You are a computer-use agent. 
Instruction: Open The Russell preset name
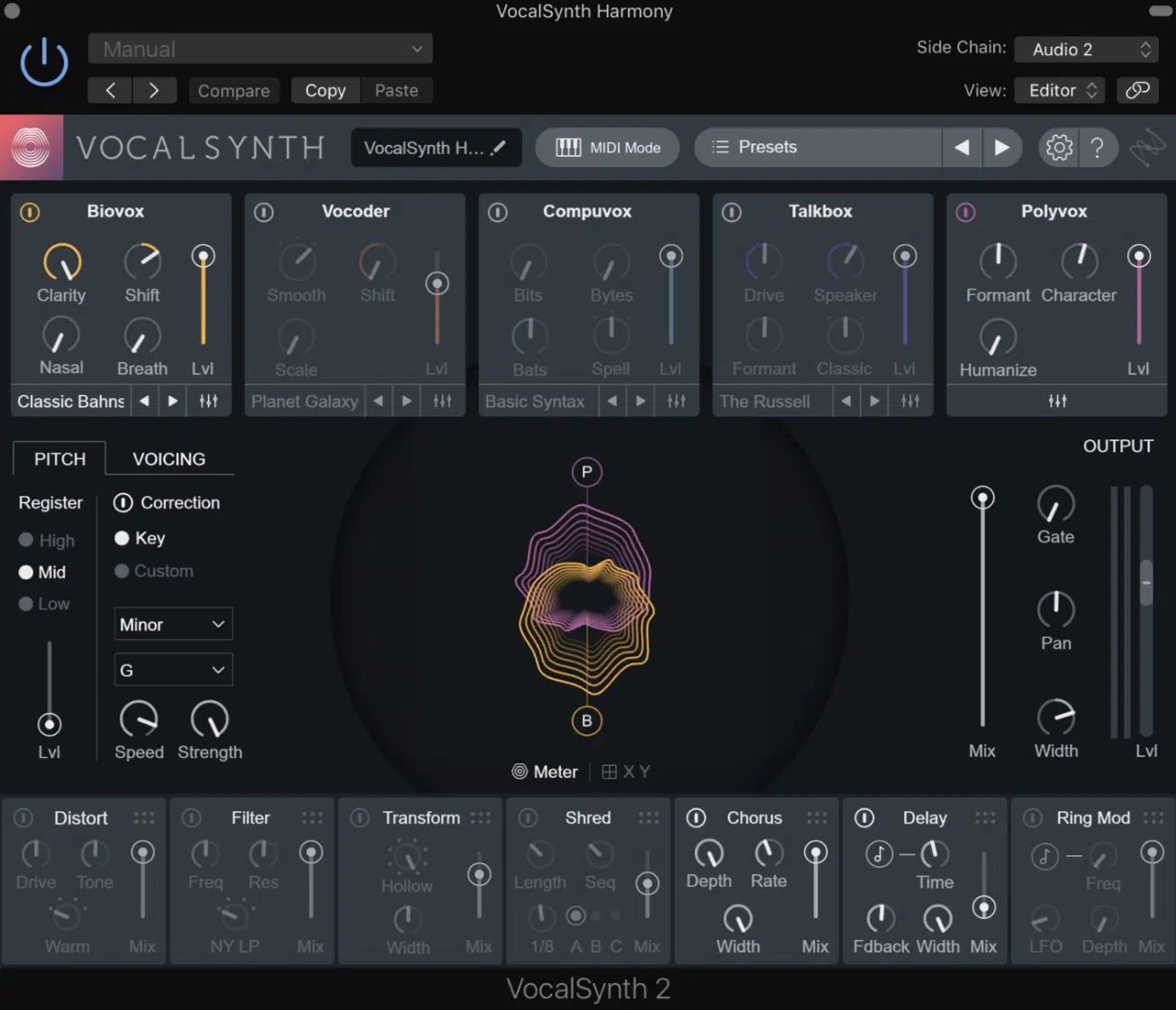tap(765, 401)
